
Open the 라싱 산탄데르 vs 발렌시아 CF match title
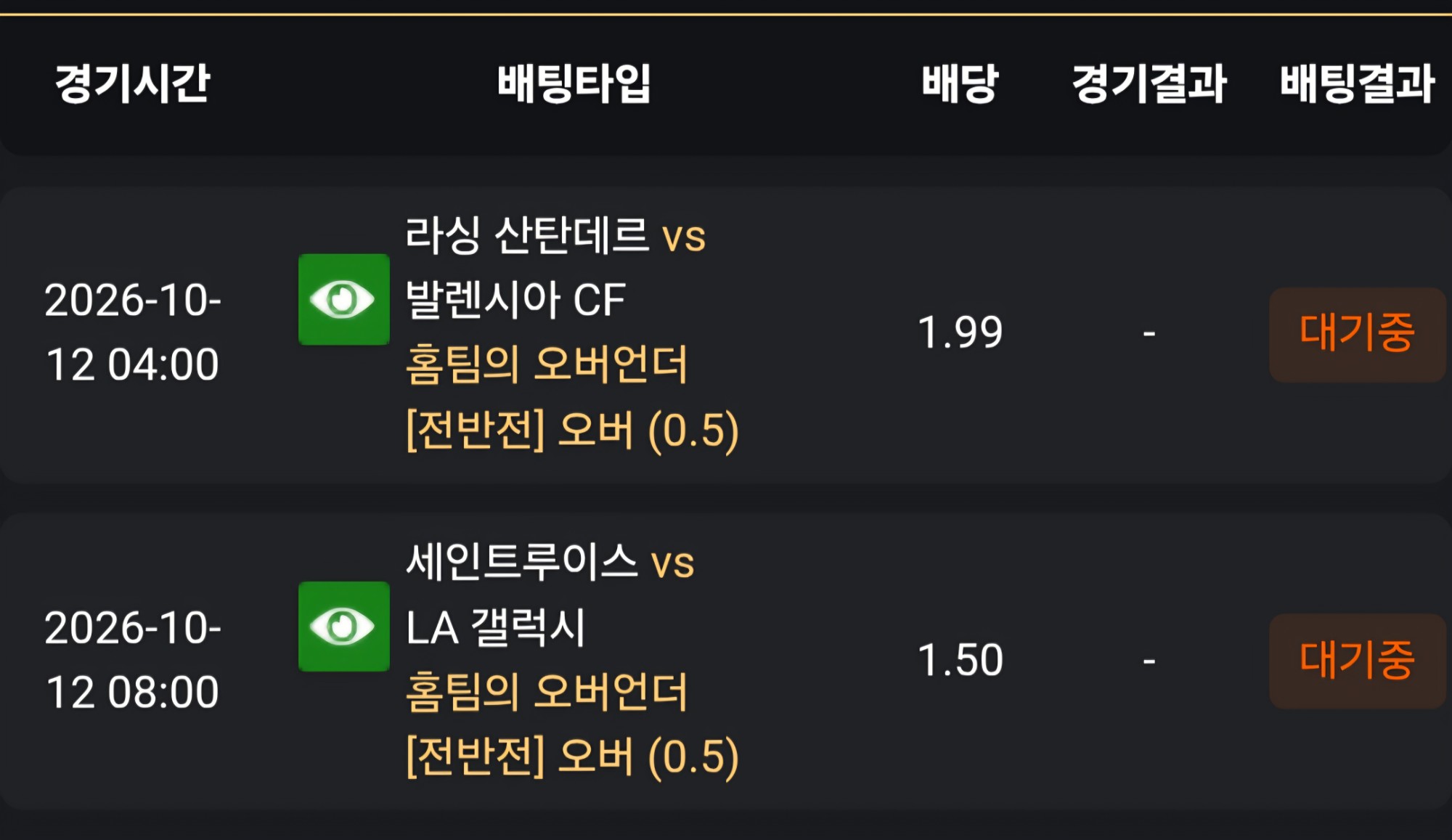pyautogui.click(x=555, y=267)
